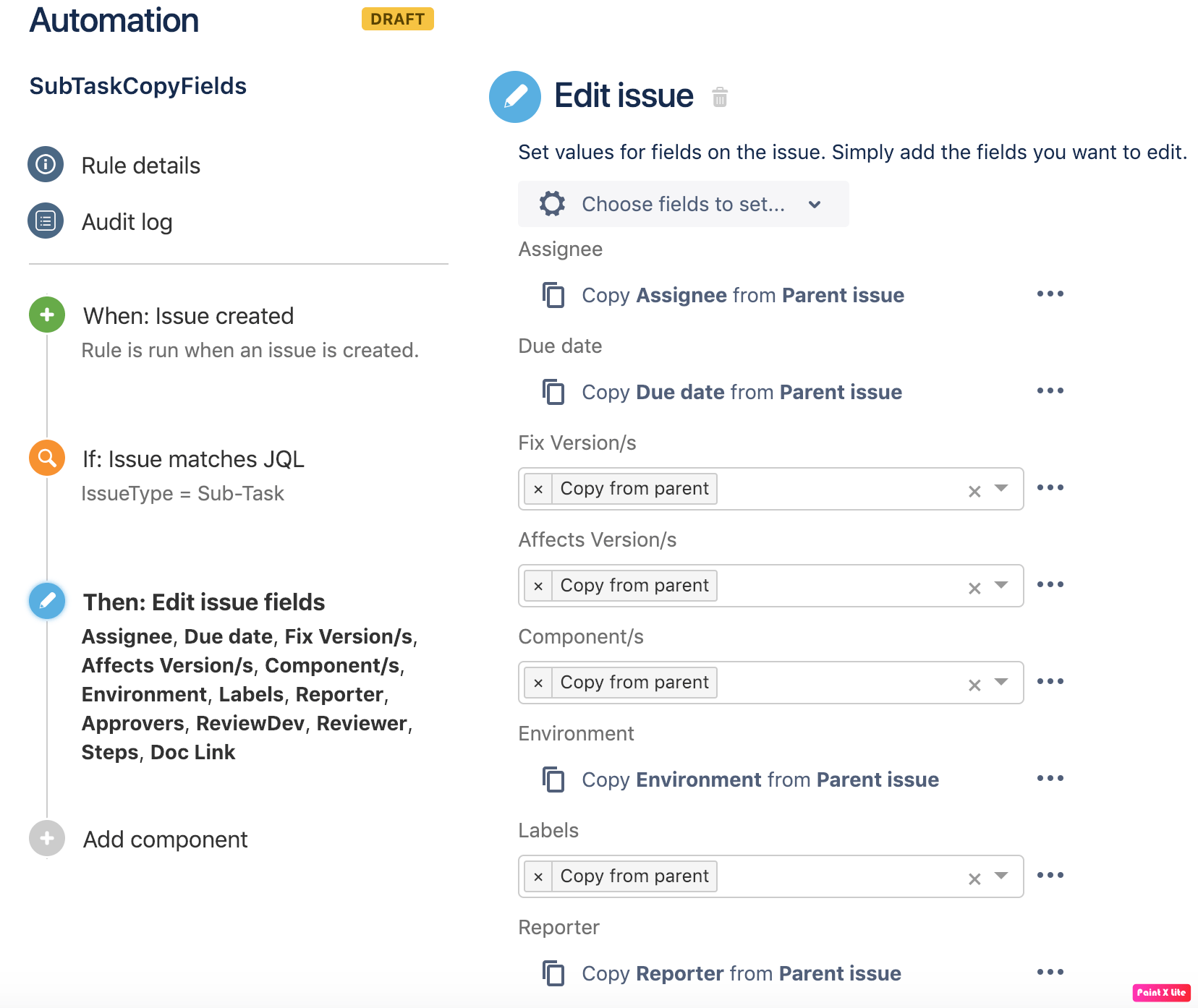Remove the Copy from parent tag in Fix Version/s
The height and width of the screenshot is (1008, 1198).
[x=538, y=490]
